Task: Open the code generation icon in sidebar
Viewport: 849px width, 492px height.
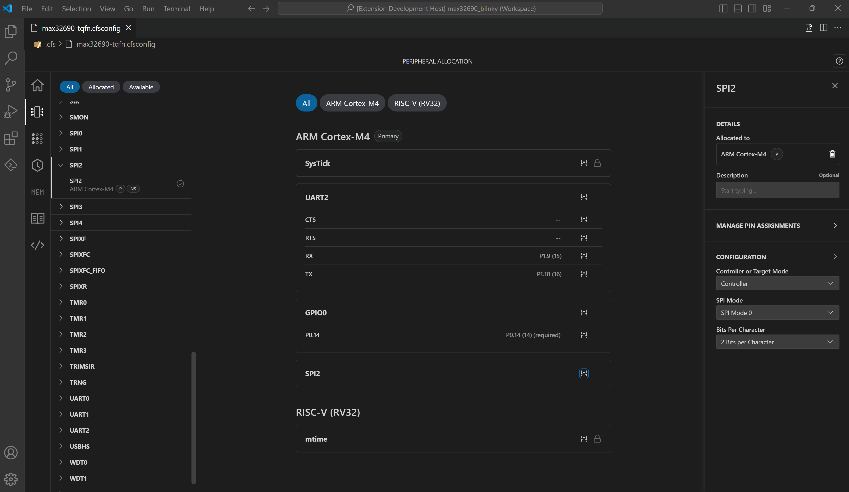Action: (37, 244)
